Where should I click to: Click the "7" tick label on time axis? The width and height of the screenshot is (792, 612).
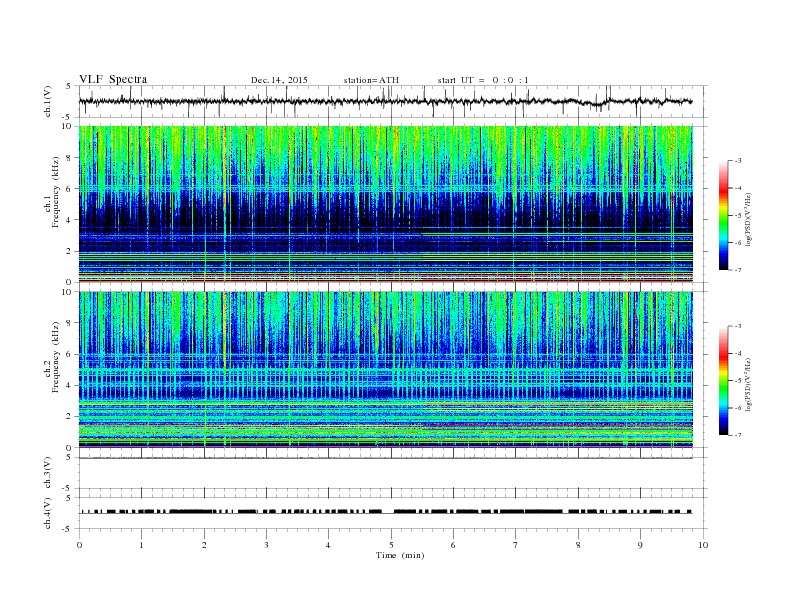516,545
